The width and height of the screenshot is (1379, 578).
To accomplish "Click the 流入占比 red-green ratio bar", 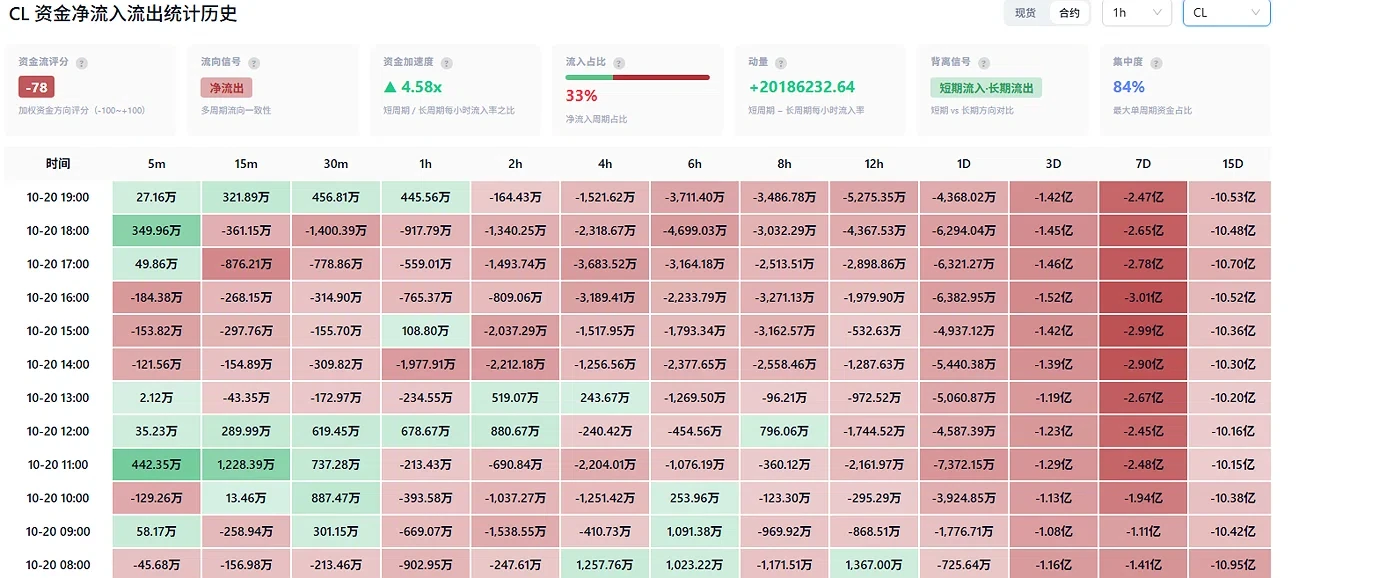I will (637, 77).
